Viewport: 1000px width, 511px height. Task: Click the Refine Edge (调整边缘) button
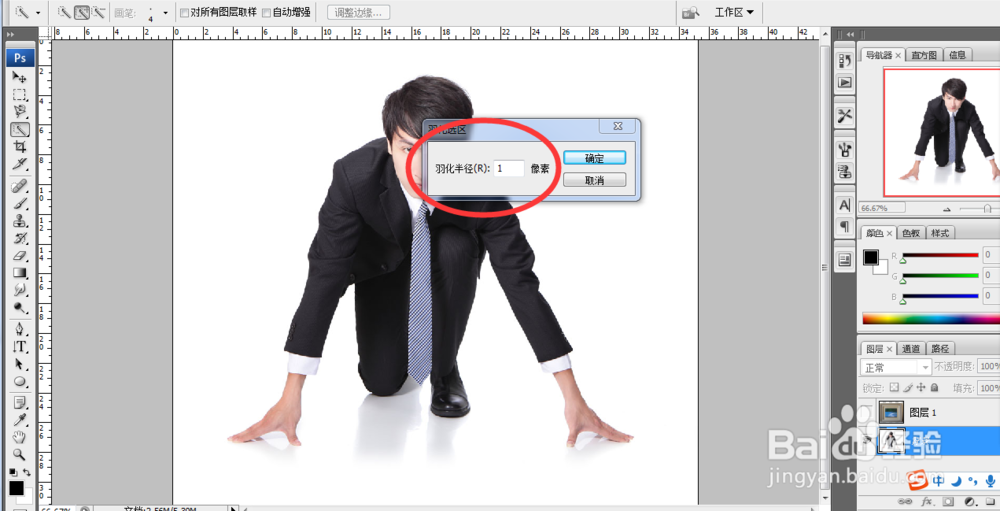[x=358, y=12]
